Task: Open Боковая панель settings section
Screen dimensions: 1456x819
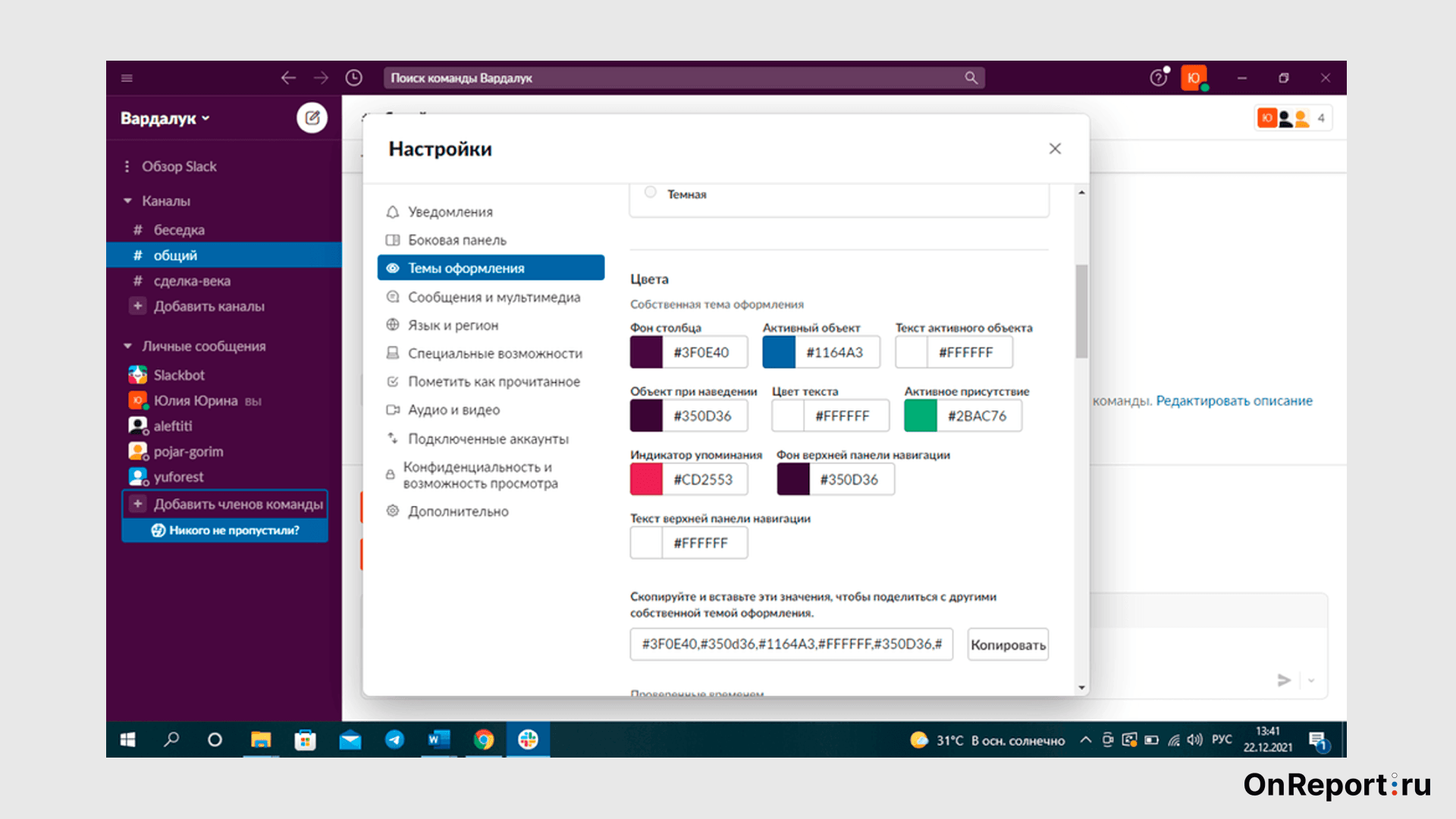Action: tap(491, 240)
